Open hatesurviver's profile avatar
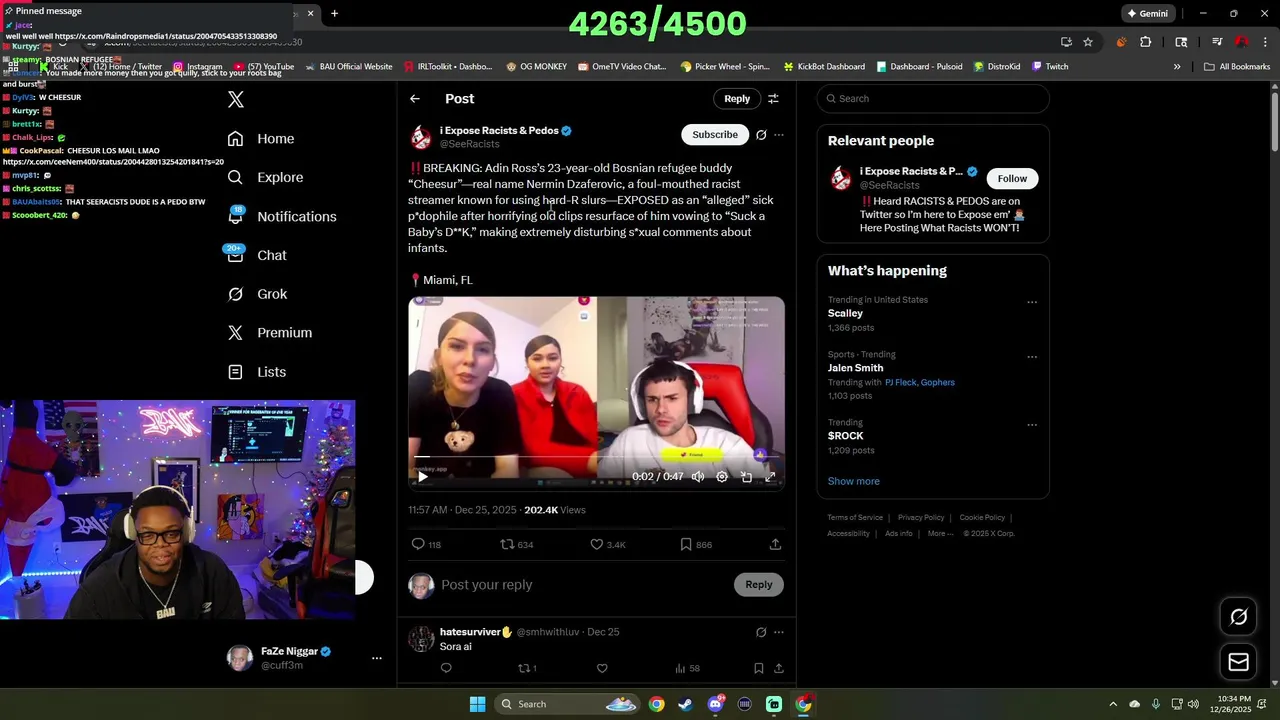The width and height of the screenshot is (1280, 720). [422, 639]
